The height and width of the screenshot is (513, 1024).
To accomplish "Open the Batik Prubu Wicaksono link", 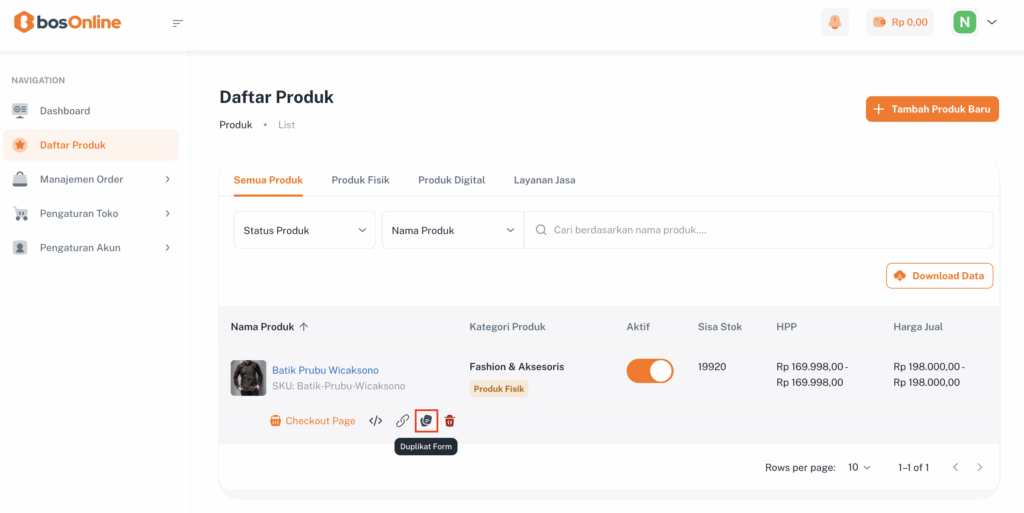I will (x=325, y=370).
